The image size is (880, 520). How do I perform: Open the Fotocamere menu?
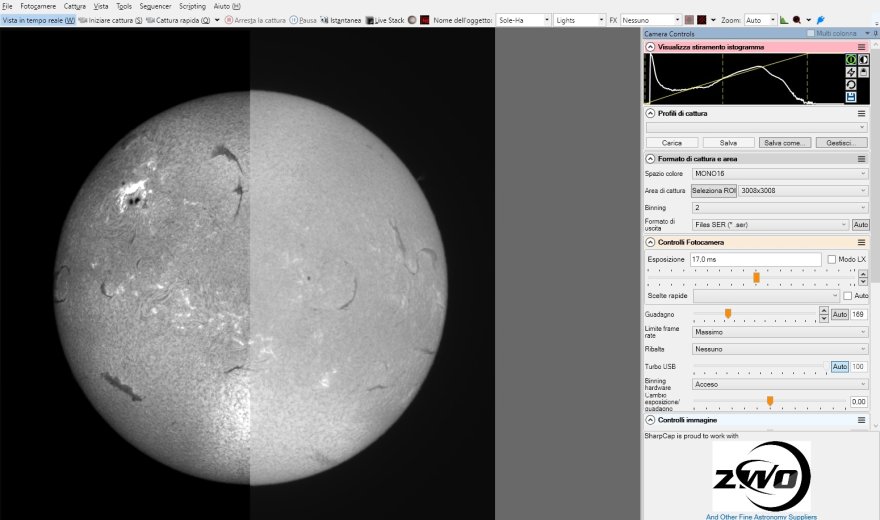coord(38,6)
